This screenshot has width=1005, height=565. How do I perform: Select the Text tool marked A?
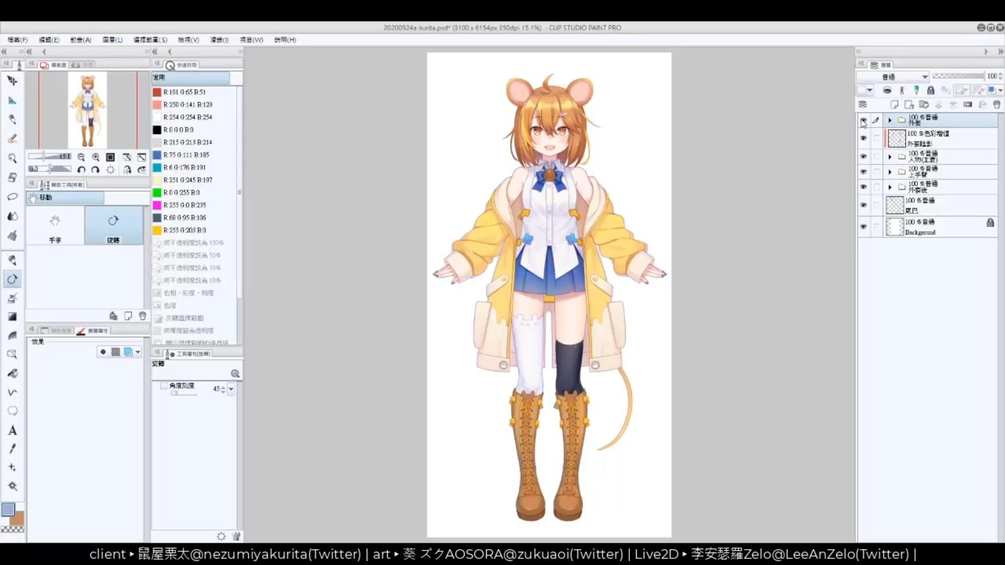(x=12, y=430)
